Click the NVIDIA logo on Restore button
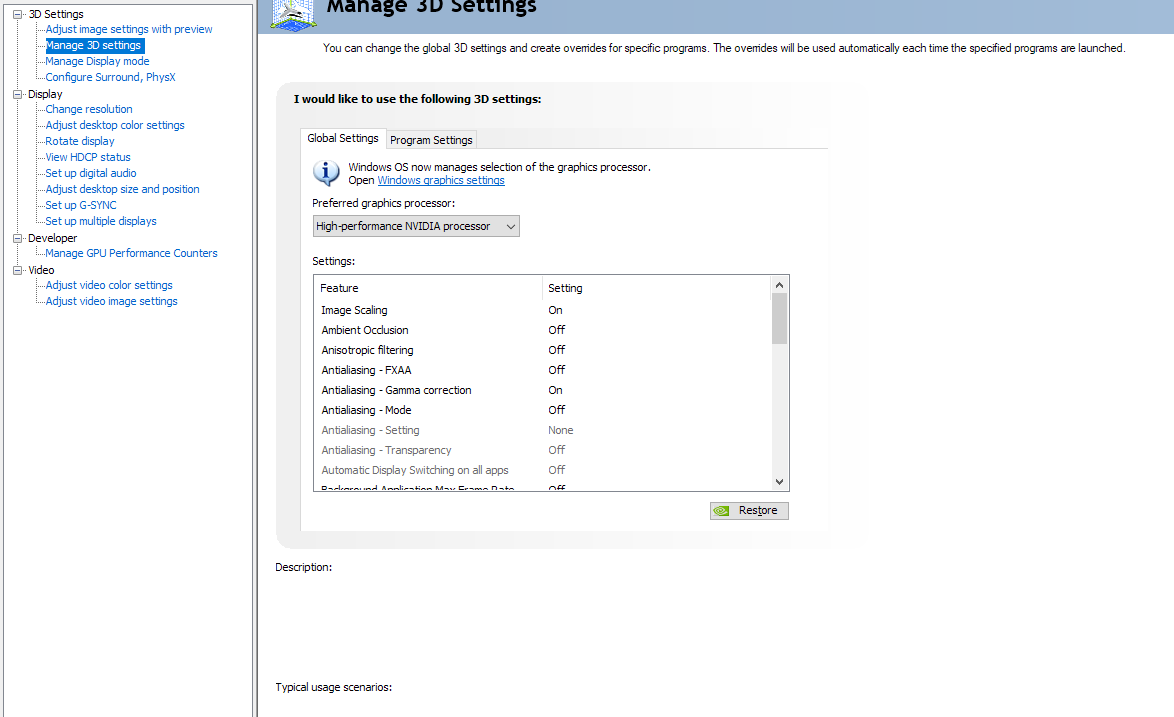 pyautogui.click(x=722, y=511)
